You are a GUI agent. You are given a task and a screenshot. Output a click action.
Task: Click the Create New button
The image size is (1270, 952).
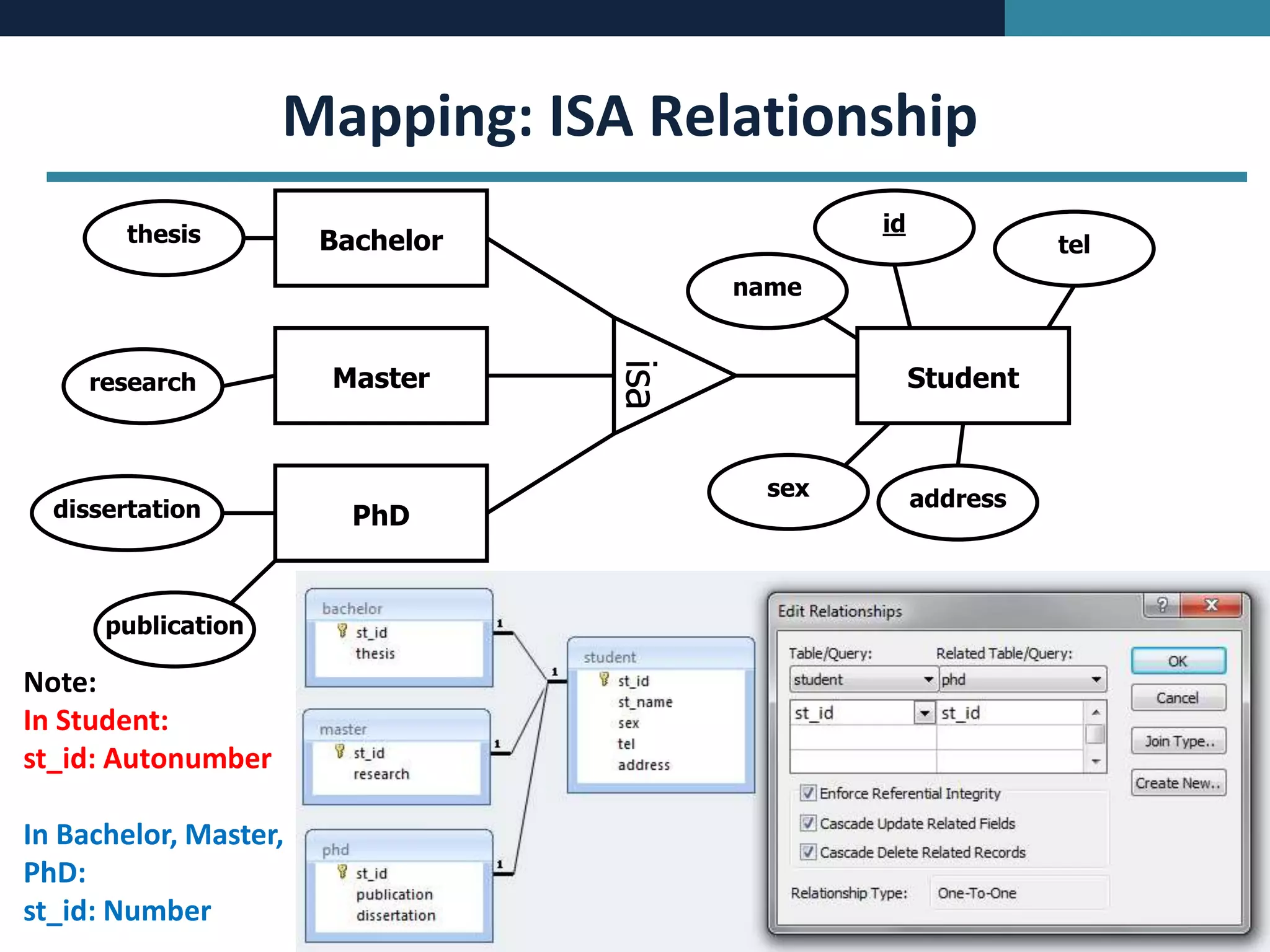(x=1178, y=783)
